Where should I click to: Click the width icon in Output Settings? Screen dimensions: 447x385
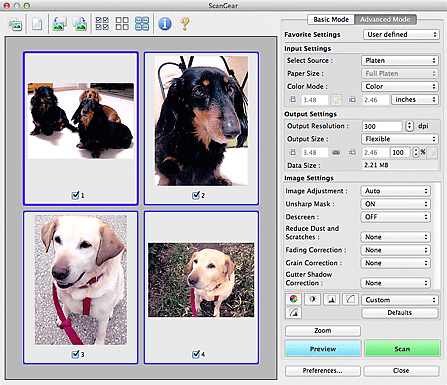(x=293, y=152)
